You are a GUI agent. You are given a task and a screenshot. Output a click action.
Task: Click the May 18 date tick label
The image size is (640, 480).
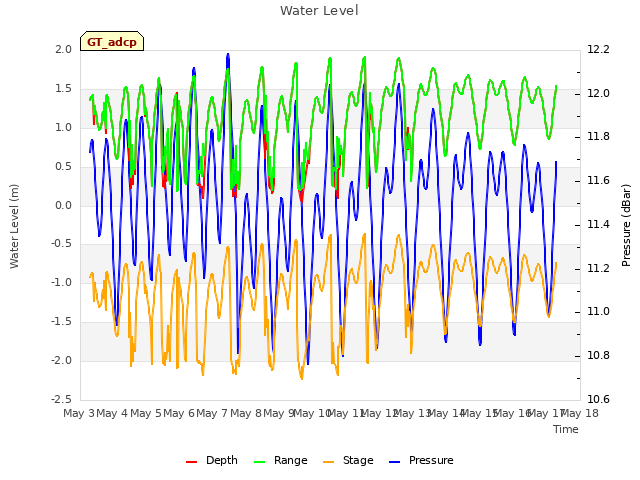tap(580, 413)
